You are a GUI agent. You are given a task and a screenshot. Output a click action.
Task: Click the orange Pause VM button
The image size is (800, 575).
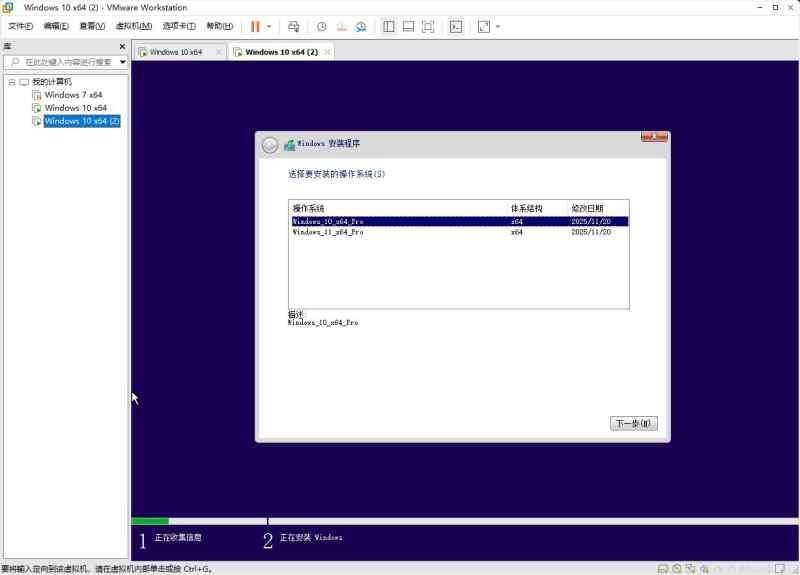pos(255,27)
